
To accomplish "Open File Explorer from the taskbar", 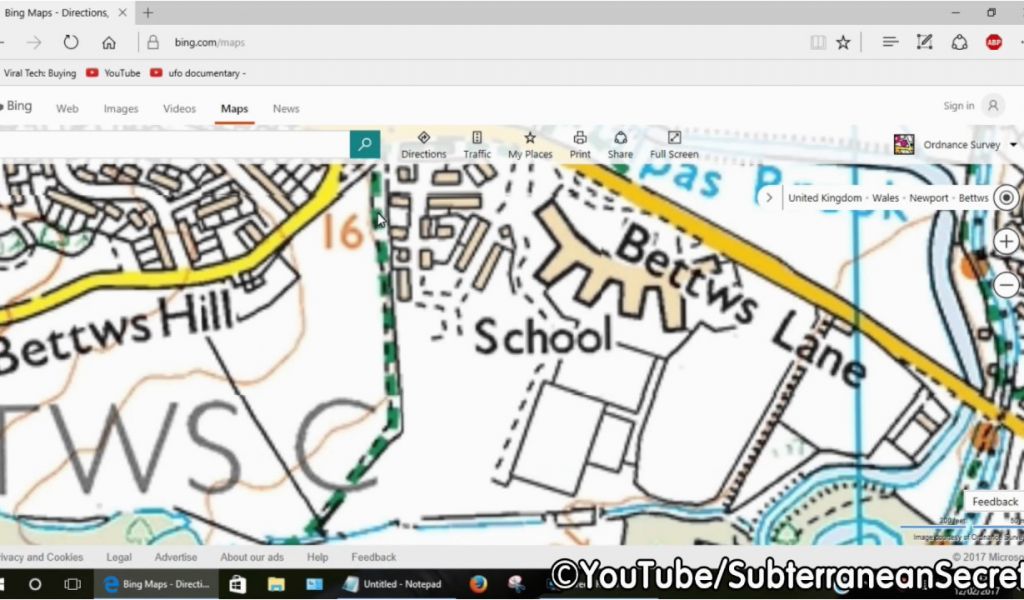I will click(276, 584).
